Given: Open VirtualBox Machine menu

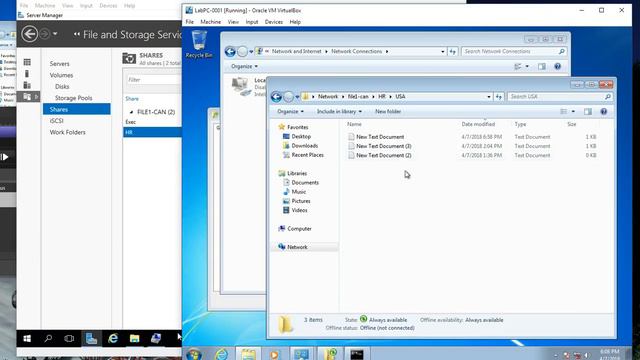Looking at the screenshot, I should click(211, 22).
